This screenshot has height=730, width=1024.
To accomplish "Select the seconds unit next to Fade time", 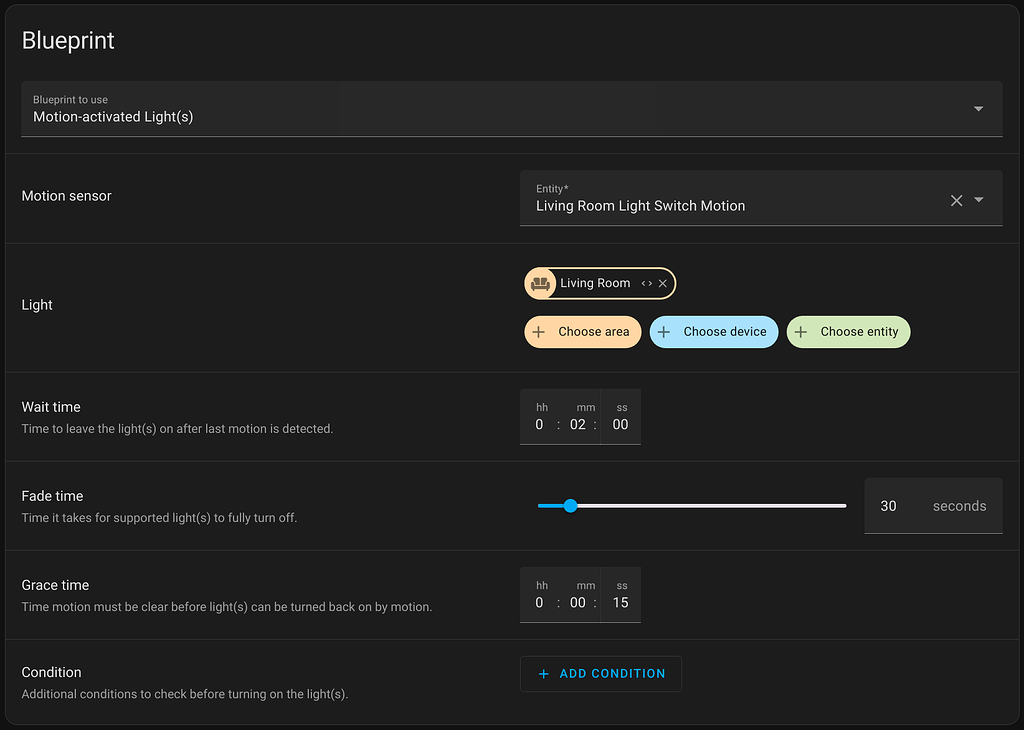I will (959, 506).
